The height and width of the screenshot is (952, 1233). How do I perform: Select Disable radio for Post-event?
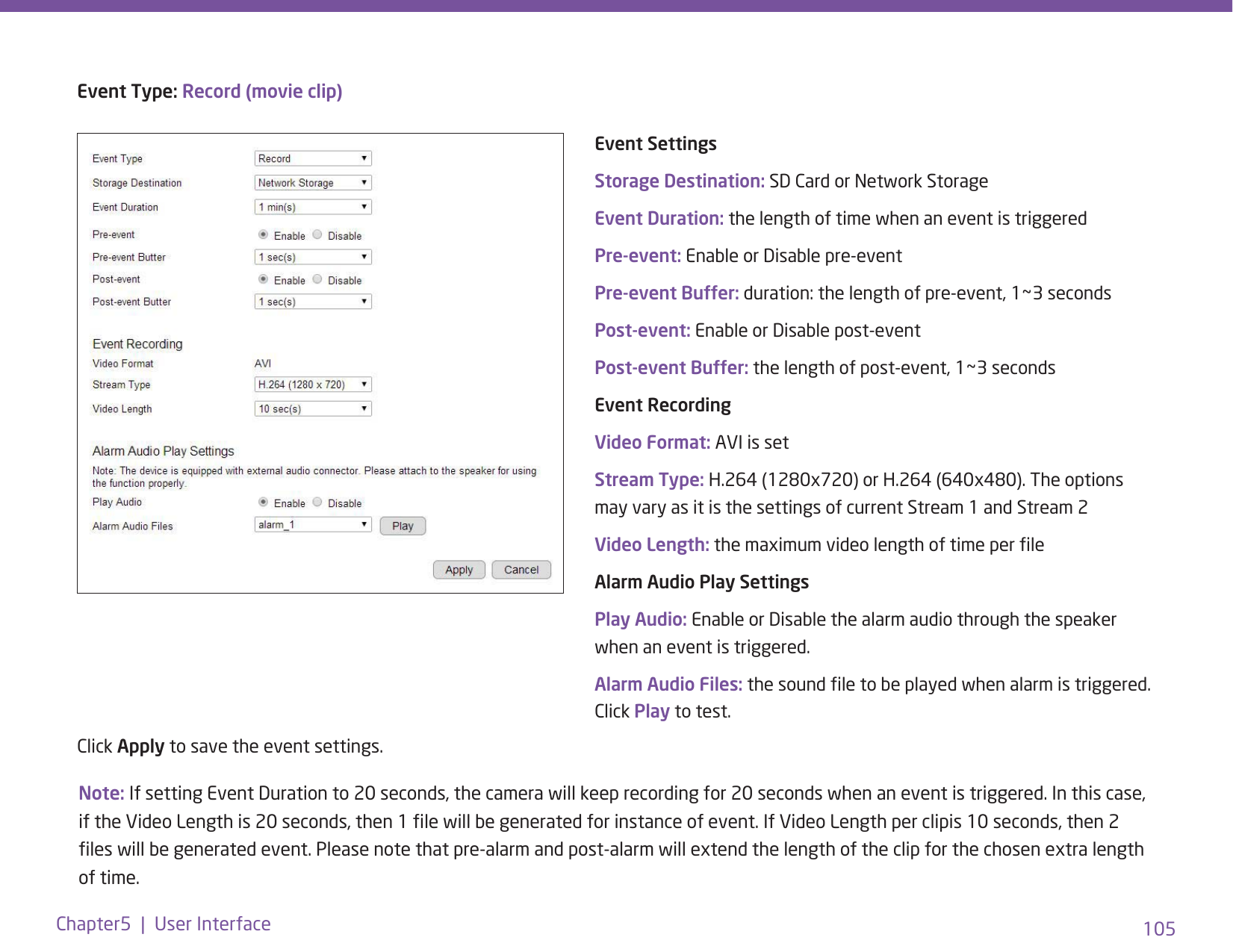point(317,279)
